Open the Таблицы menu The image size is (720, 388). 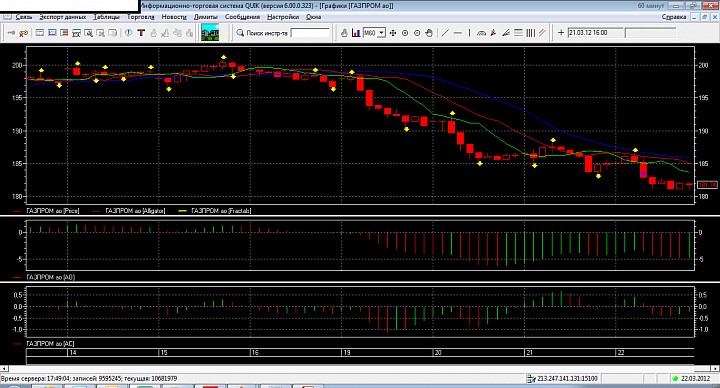point(107,17)
